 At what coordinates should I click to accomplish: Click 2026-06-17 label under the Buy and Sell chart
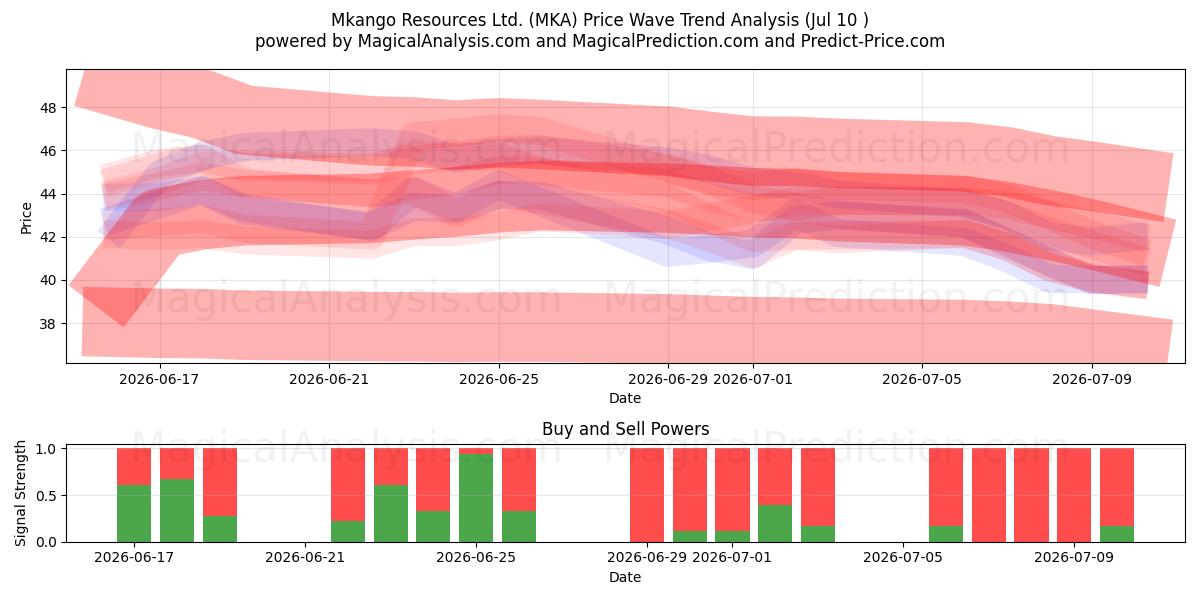[134, 558]
